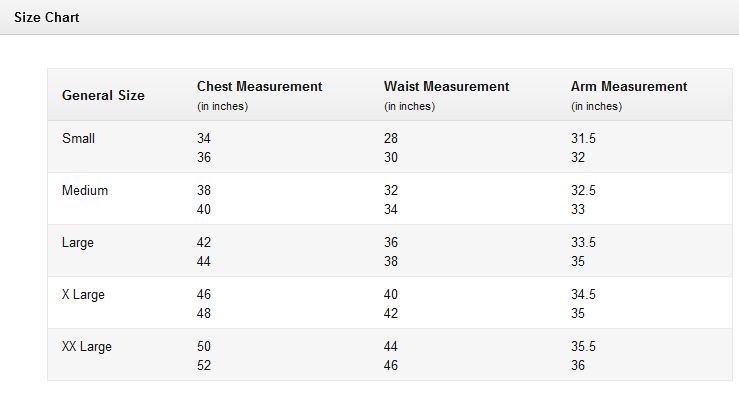Choose the "X Large" size row label
The height and width of the screenshot is (407, 739).
pos(83,295)
